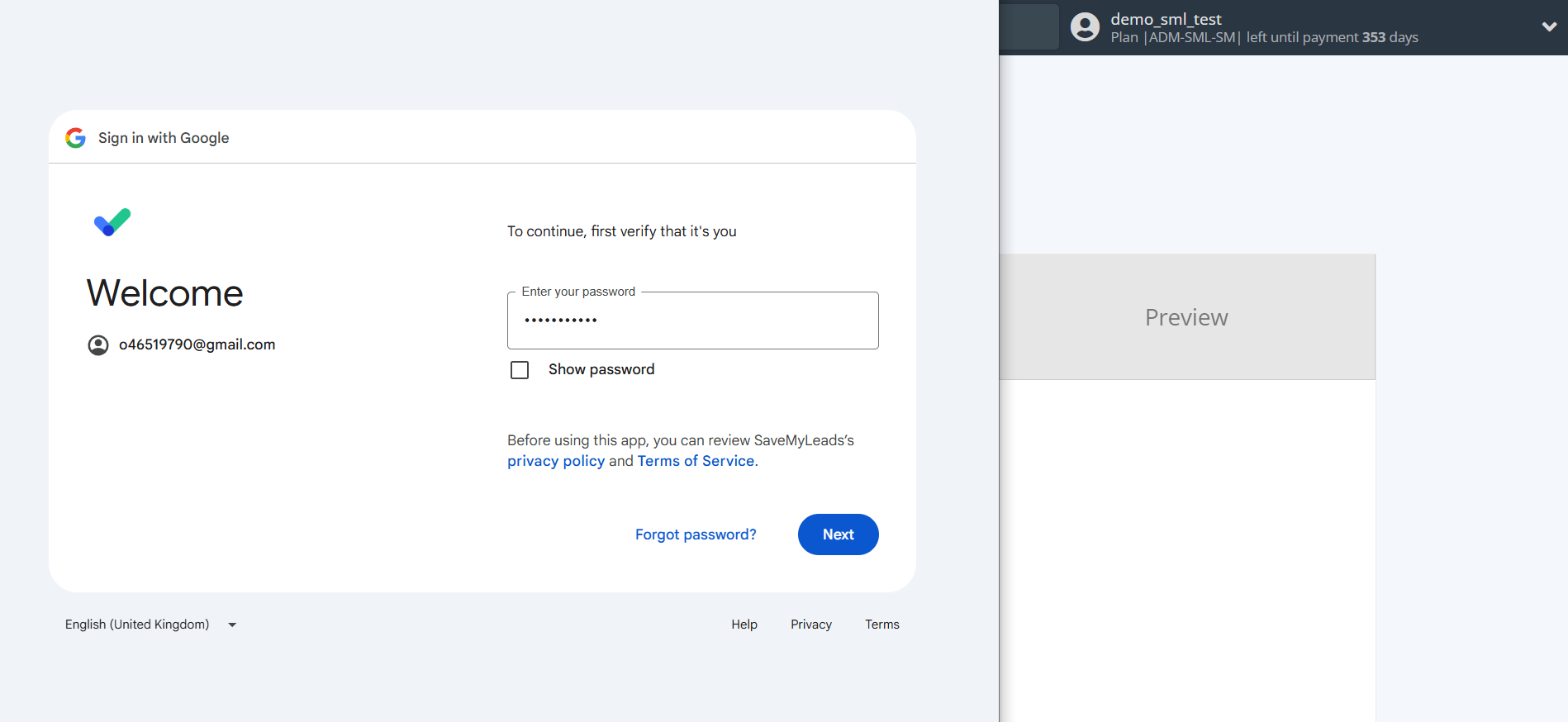Click the demo_sml_test user avatar icon

tap(1085, 27)
